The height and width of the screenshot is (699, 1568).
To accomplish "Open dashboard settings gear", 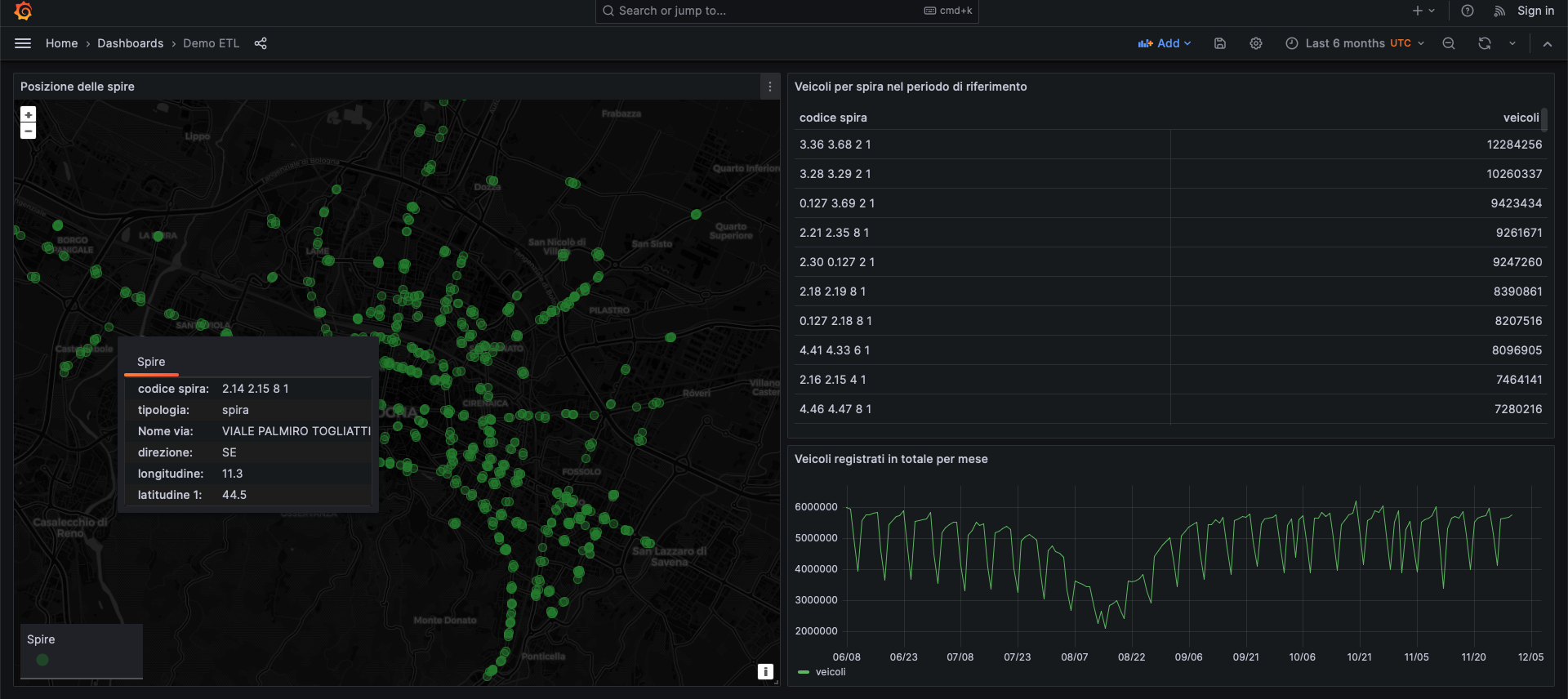I will pos(1256,43).
